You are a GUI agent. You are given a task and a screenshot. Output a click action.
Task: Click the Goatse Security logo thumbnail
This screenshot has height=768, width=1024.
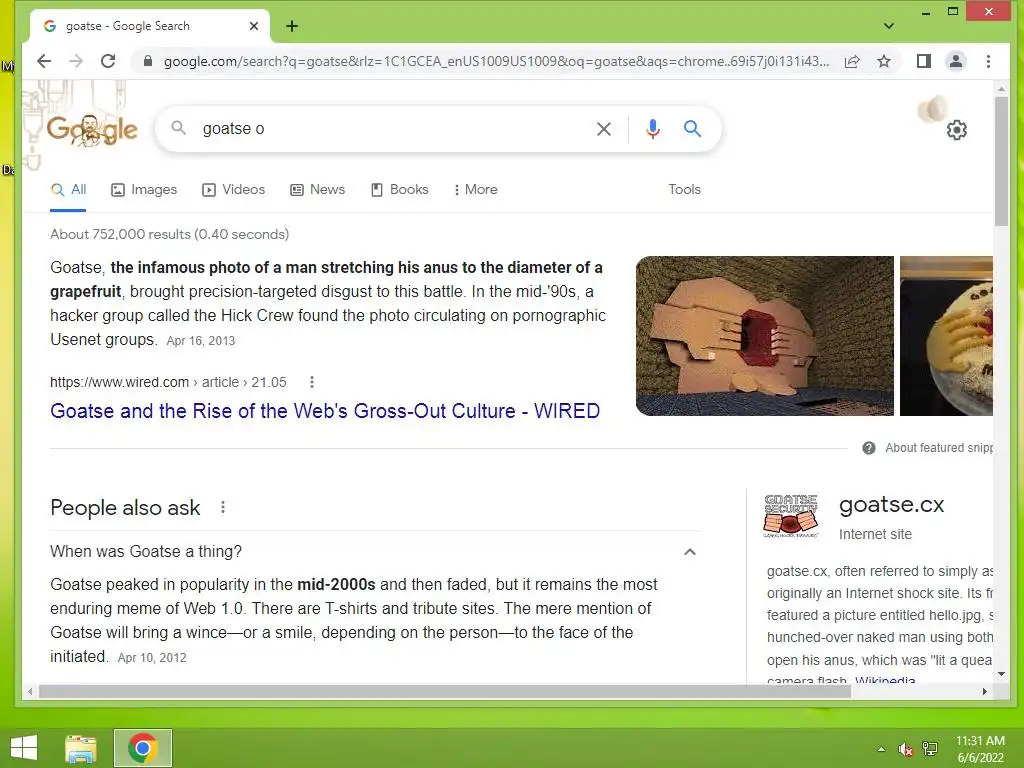(790, 516)
